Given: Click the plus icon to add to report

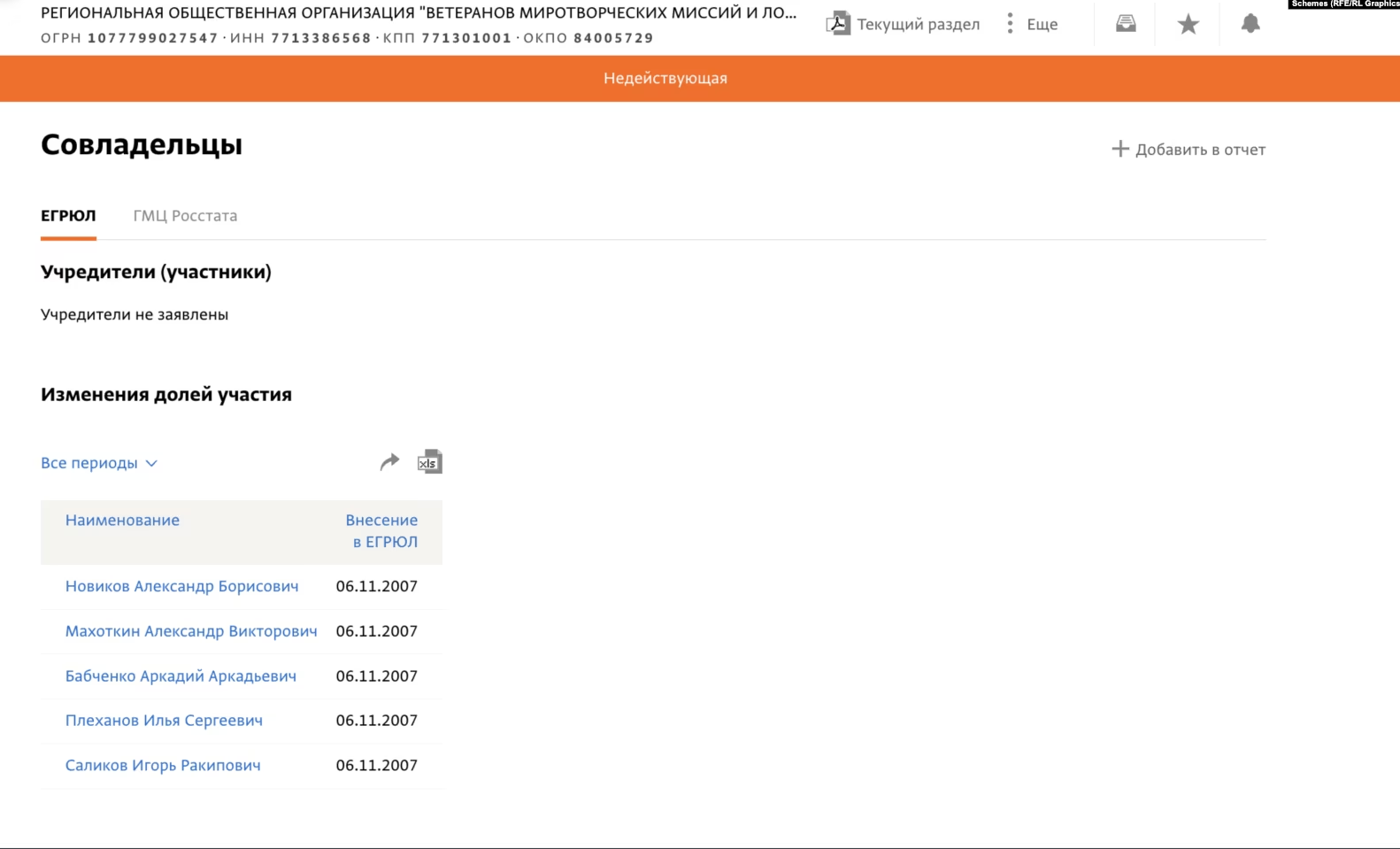Looking at the screenshot, I should (1120, 149).
